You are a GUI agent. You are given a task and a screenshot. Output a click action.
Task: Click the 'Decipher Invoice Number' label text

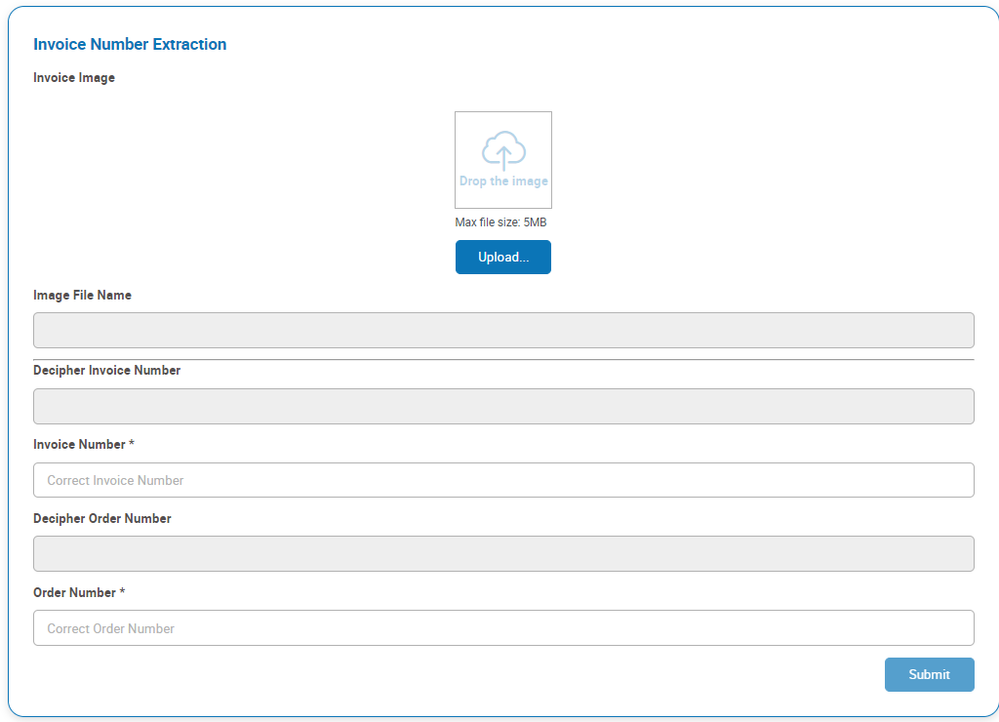tap(107, 370)
